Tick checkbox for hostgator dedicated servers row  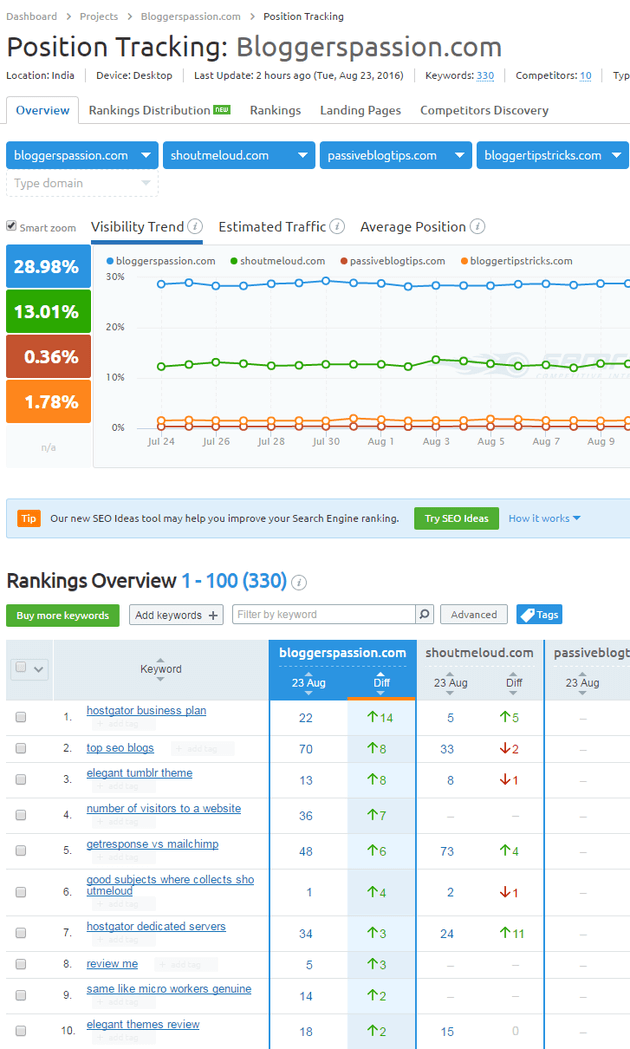(21, 933)
